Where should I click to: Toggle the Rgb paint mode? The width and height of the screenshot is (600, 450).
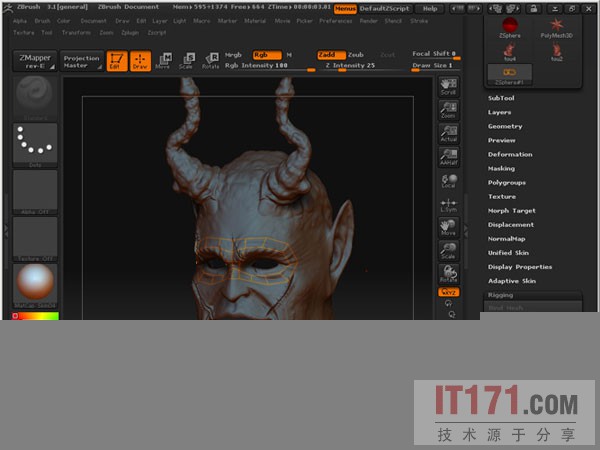[264, 55]
